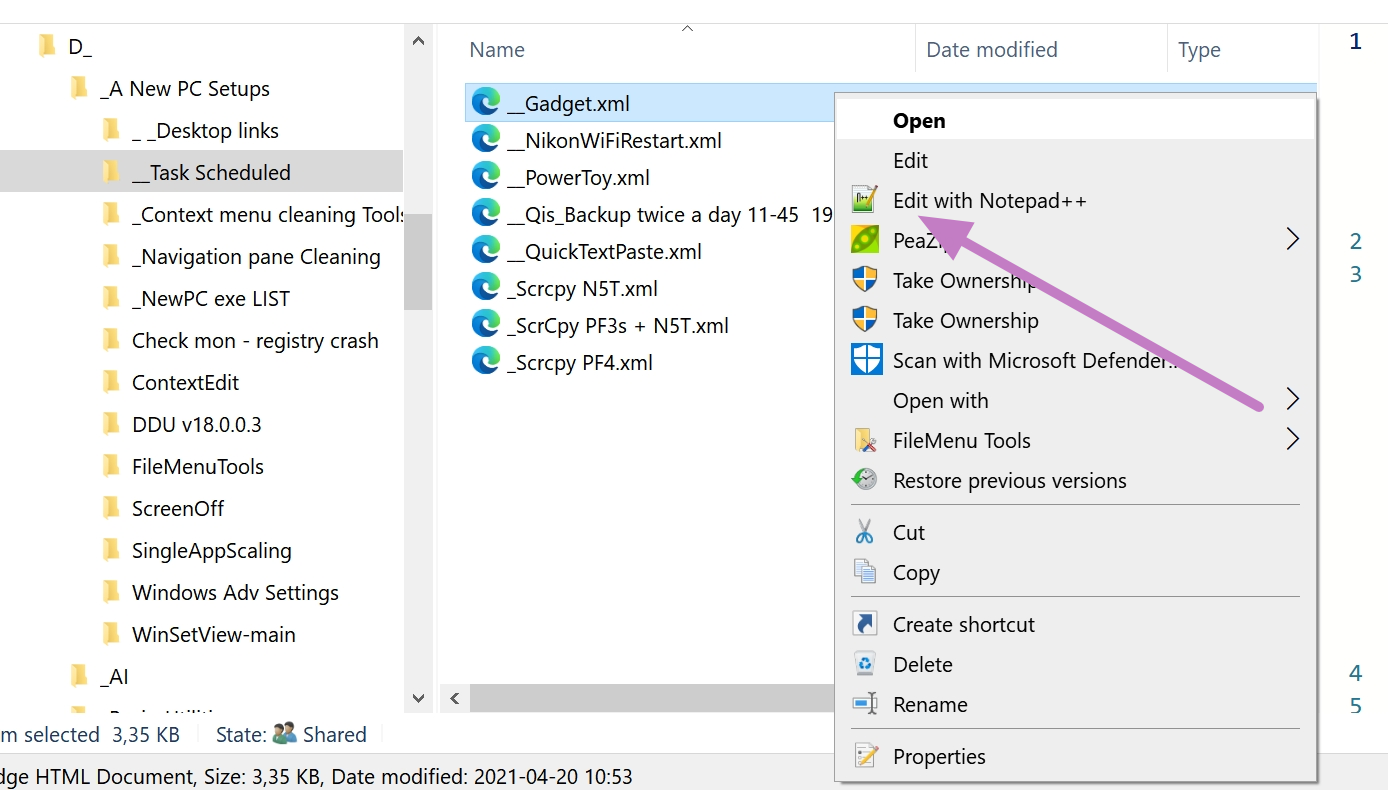The height and width of the screenshot is (790, 1388).
Task: Click the Delete recycle bin icon
Action: 865,664
